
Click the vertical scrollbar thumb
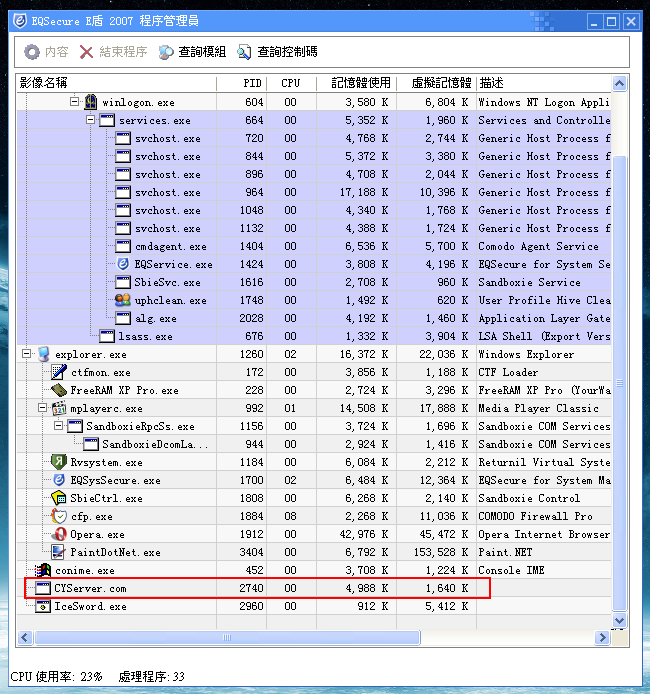pyautogui.click(x=619, y=383)
